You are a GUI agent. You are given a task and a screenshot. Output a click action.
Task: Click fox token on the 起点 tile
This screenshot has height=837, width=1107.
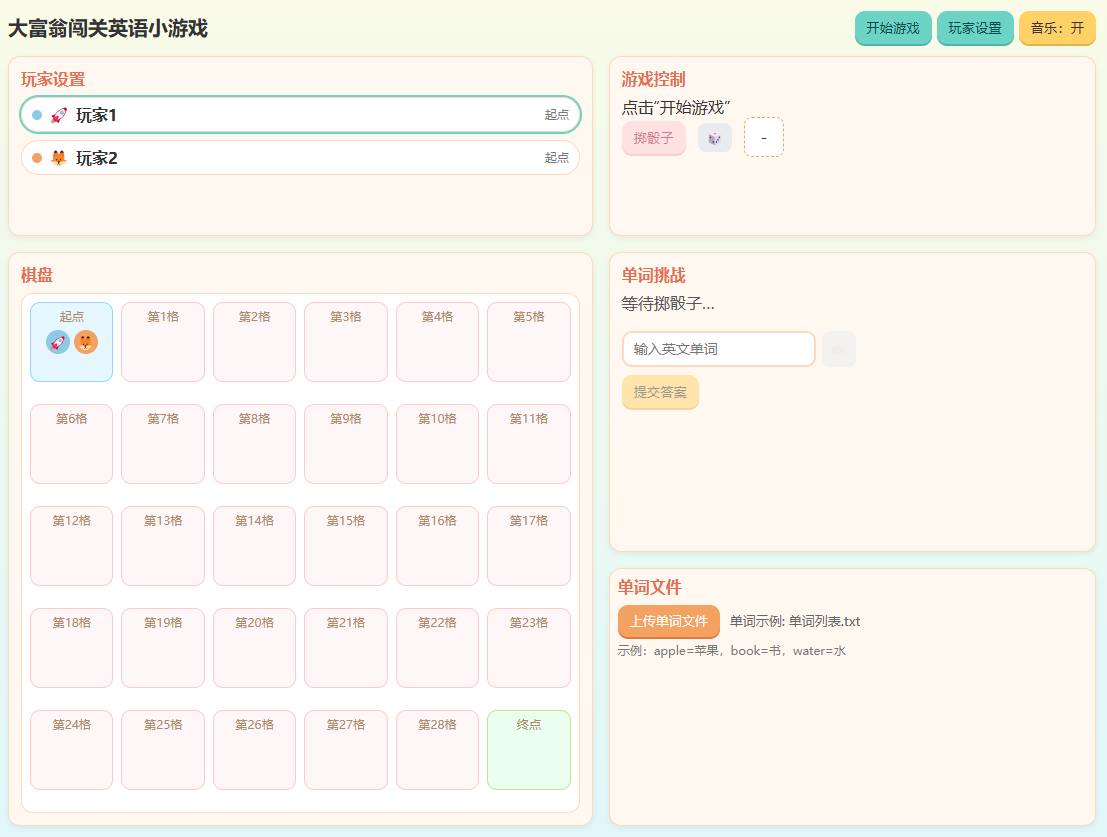(86, 342)
